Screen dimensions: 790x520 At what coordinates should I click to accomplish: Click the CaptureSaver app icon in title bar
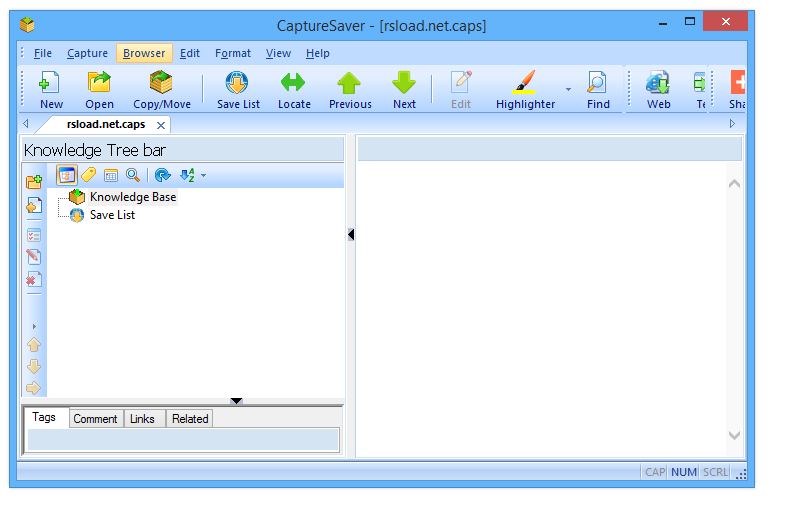point(27,25)
